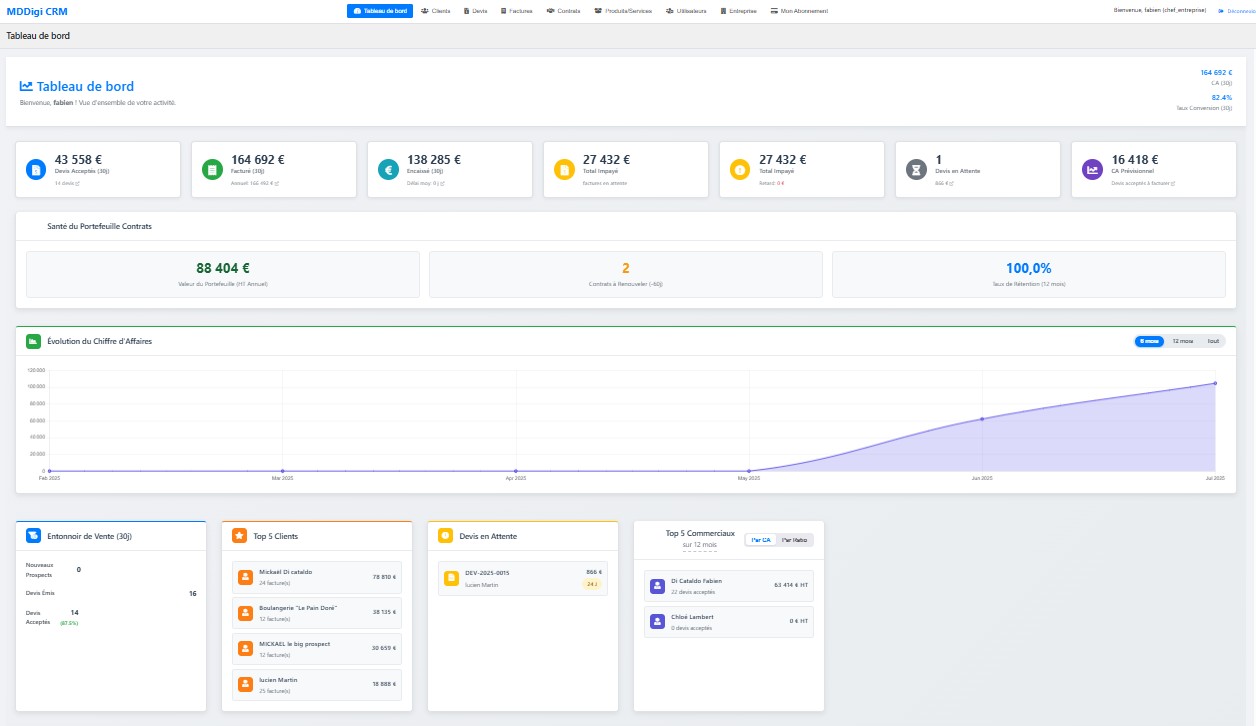Click Mickaël Di cataldo's orange avatar icon
Screen dimensions: 1256x726
tap(246, 577)
